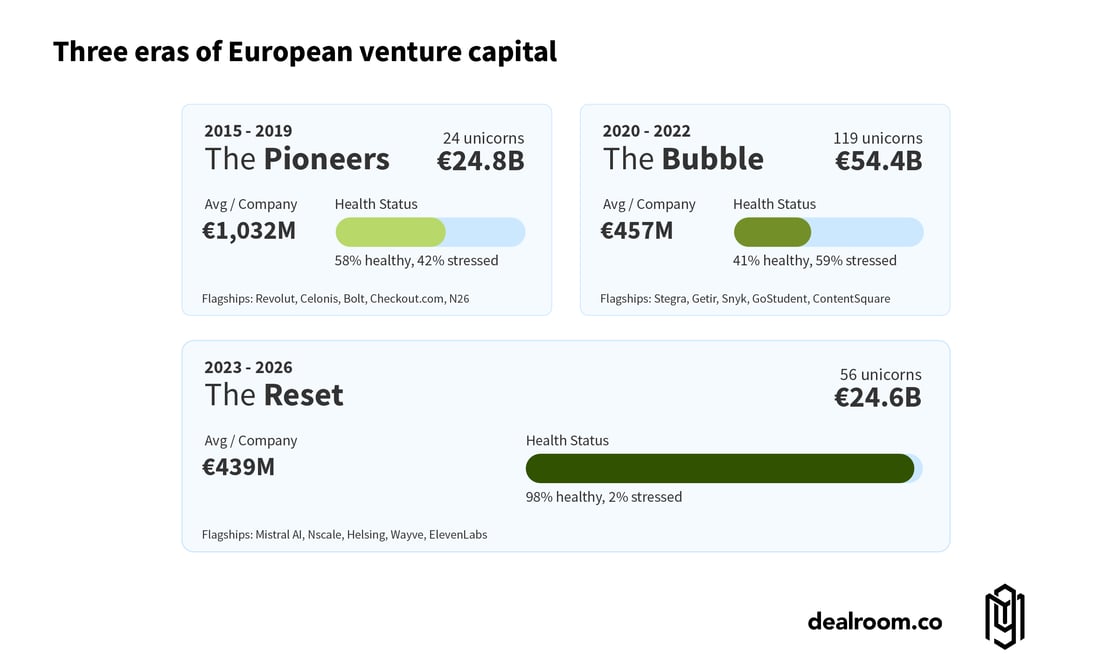Image resolution: width=1120 pixels, height=672 pixels.
Task: Click The Bubble health status bar
Action: (828, 232)
